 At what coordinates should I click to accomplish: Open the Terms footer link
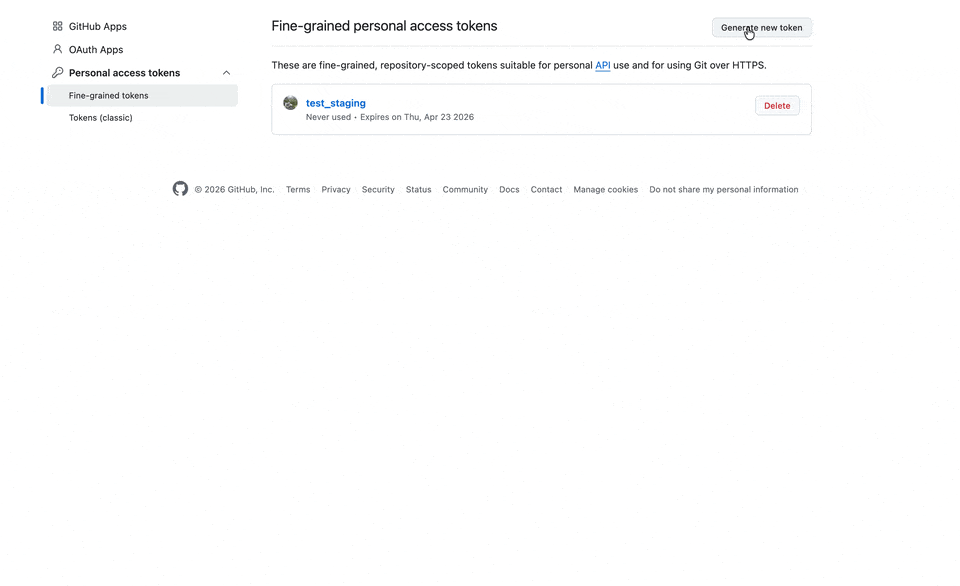298,190
